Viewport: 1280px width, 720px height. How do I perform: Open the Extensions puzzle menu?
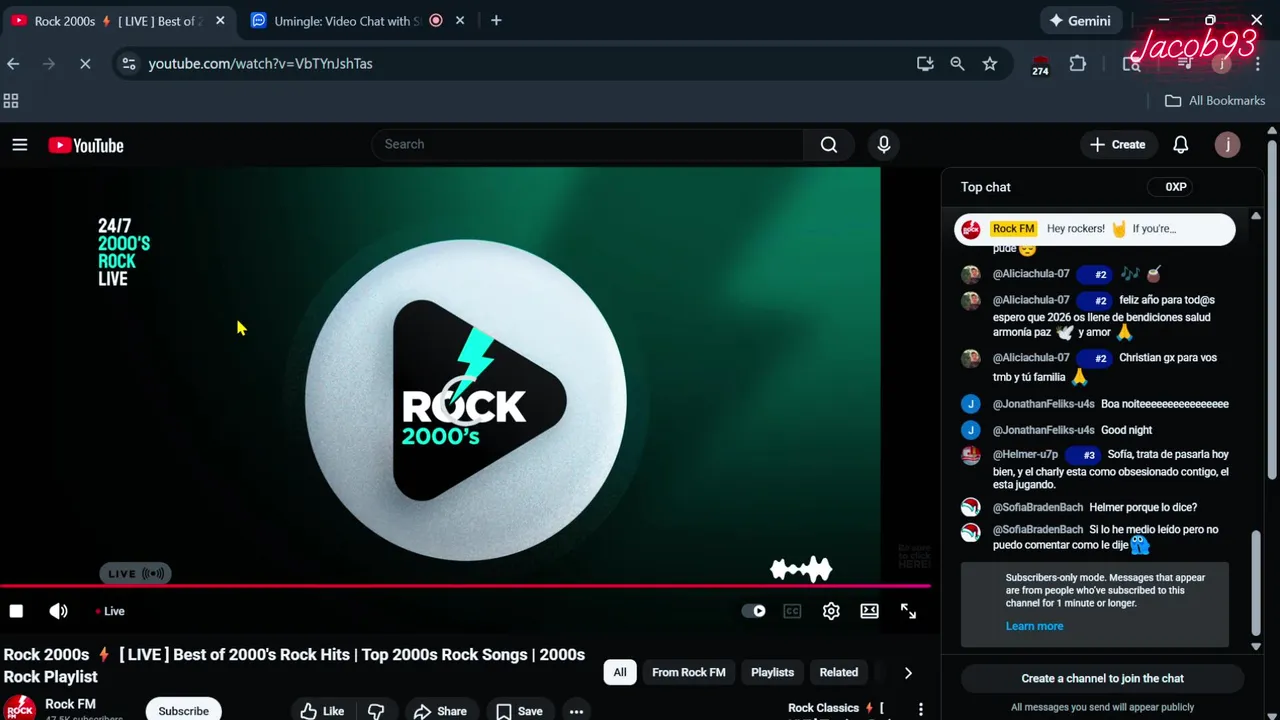[1077, 63]
